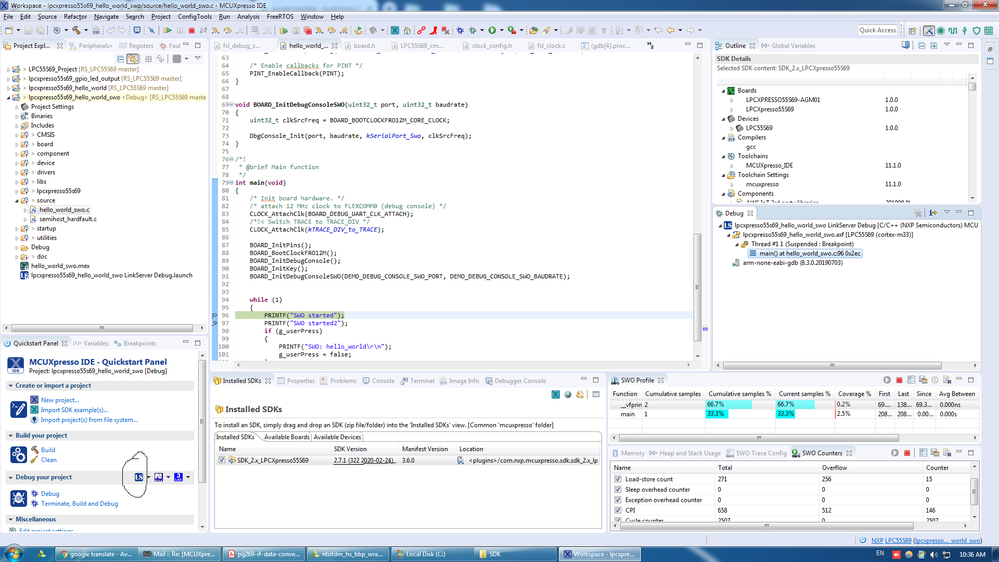999x562 pixels.
Task: Click the Import SDK example(s) link
Action: point(75,410)
